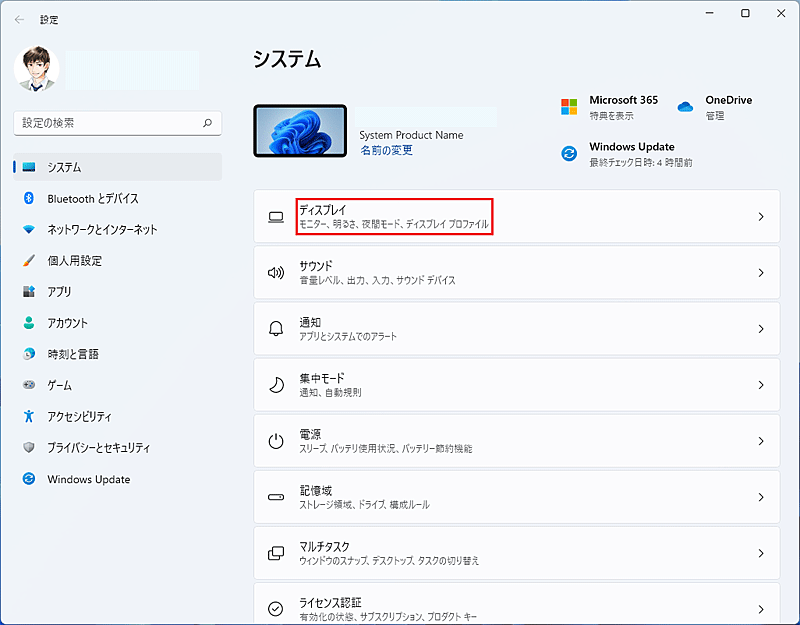Viewport: 800px width, 625px height.
Task: Click 名前の変更 link
Action: [386, 150]
